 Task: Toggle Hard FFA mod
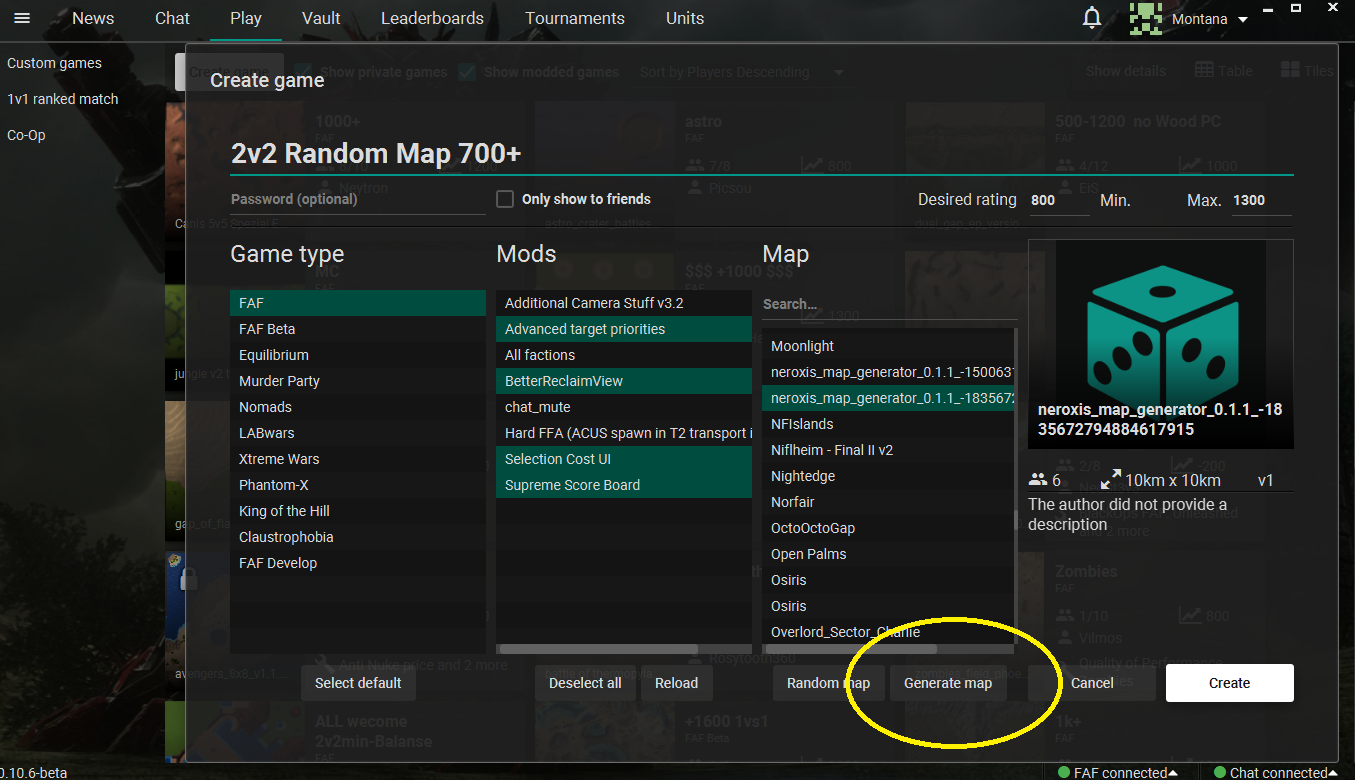click(x=624, y=433)
